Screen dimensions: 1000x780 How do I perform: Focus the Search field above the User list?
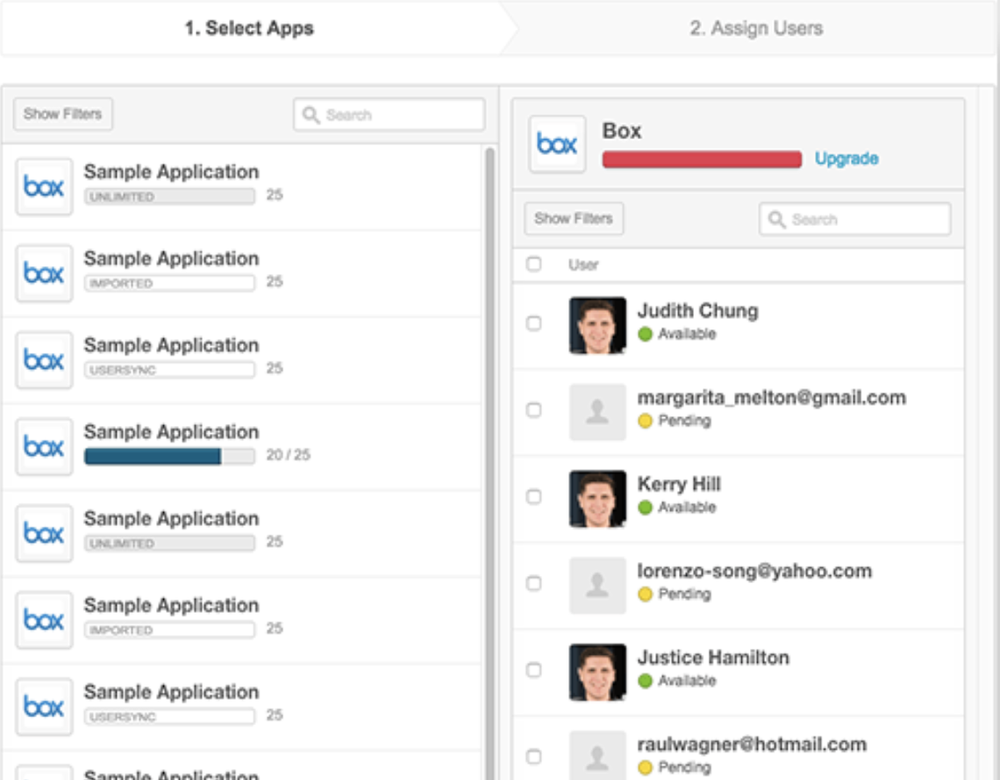(x=855, y=219)
